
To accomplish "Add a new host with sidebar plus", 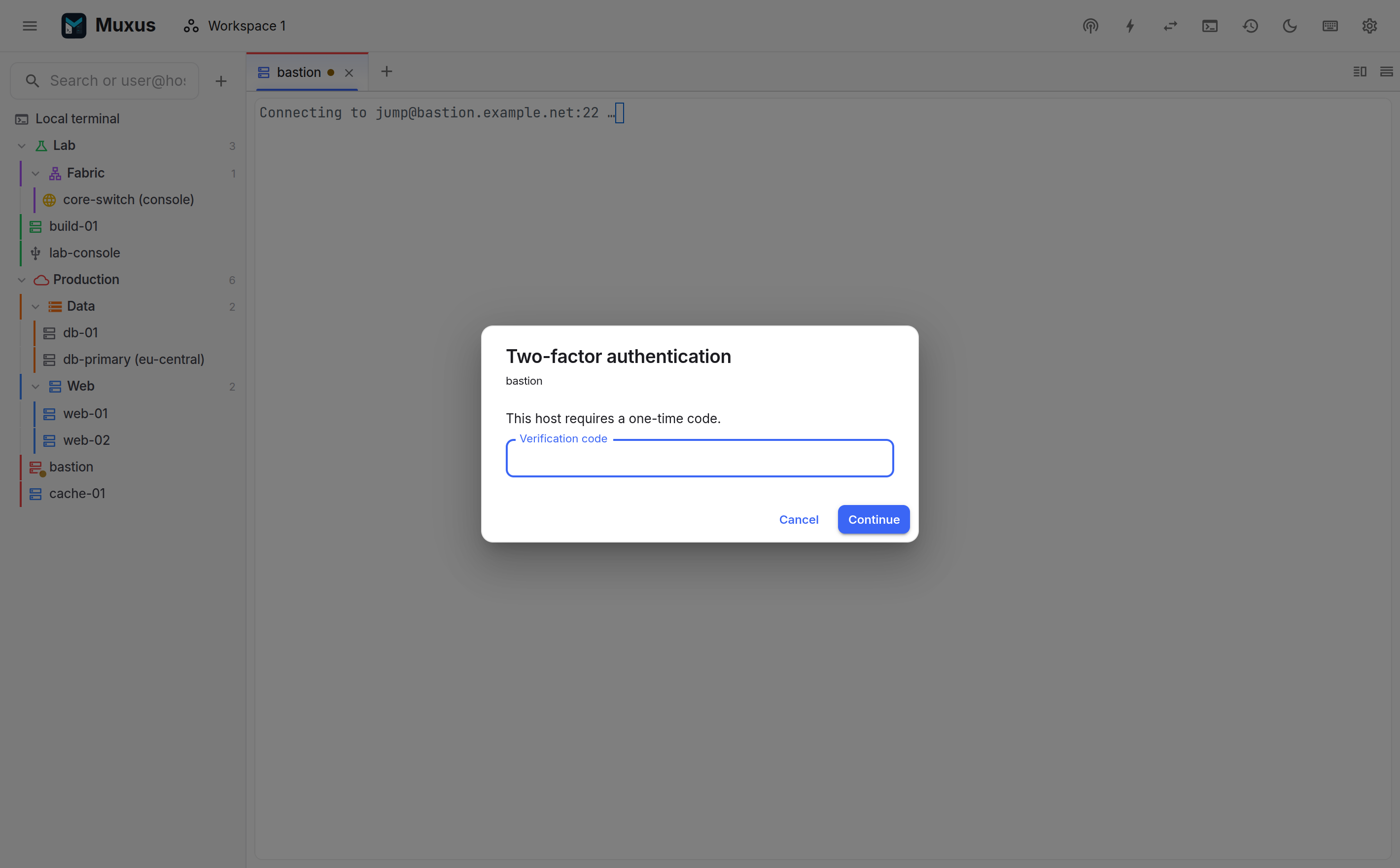I will point(221,81).
